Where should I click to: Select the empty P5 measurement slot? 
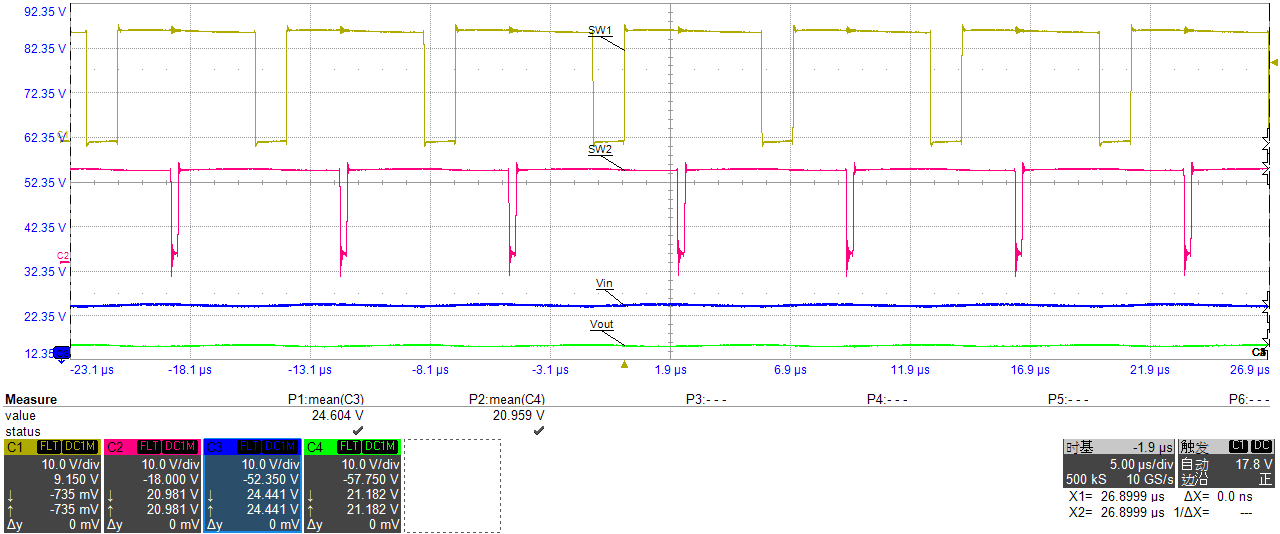pyautogui.click(x=1068, y=399)
